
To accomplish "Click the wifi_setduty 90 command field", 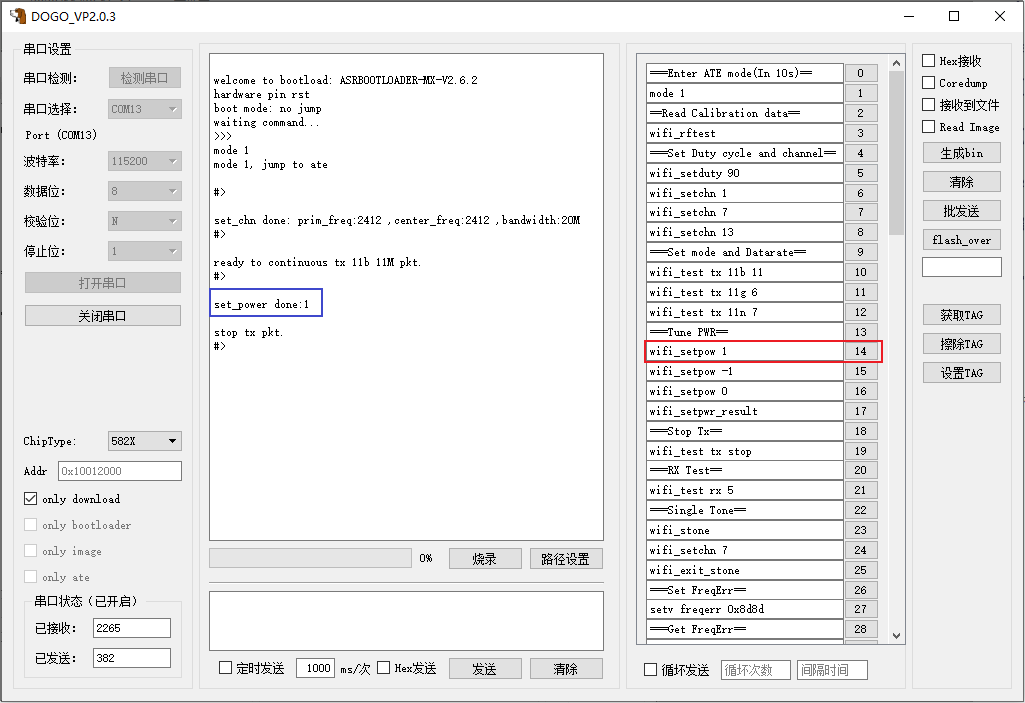I will (x=745, y=173).
